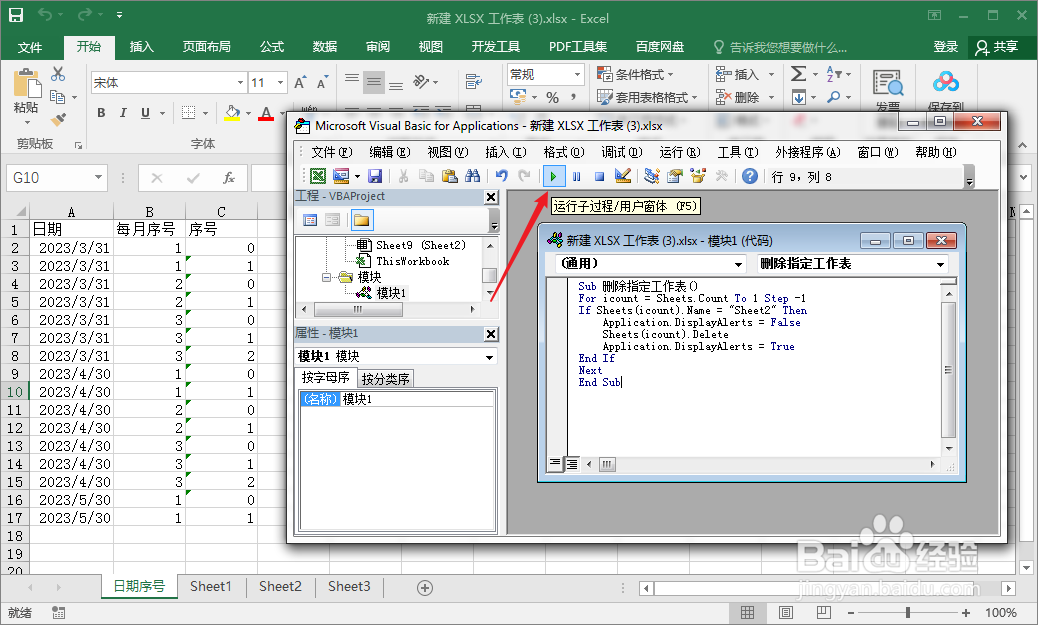
Task: Toggle Bold formatting in Excel ribbon
Action: (101, 113)
